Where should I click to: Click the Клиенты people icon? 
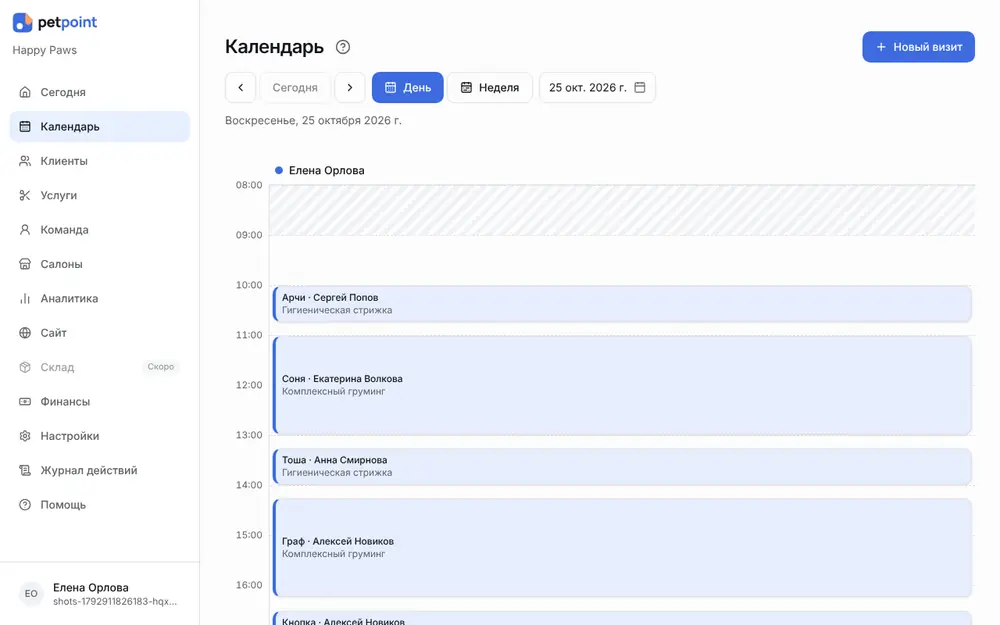tap(25, 161)
